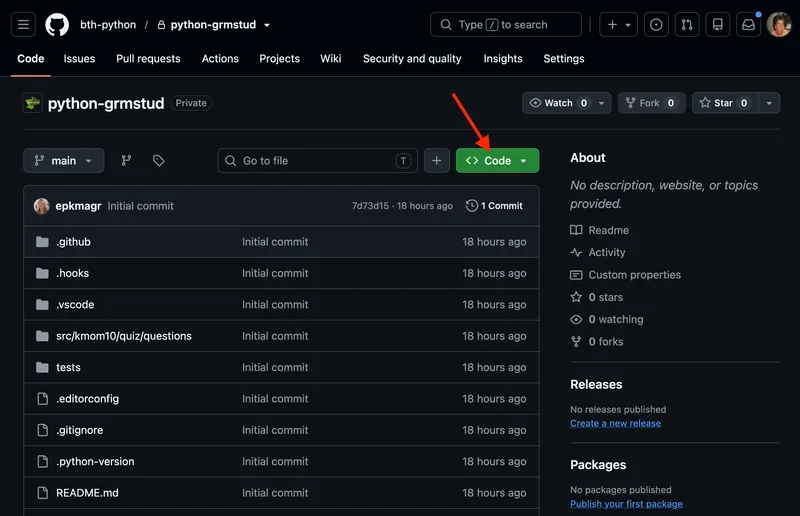Click epkmagr commit author avatar
The image size is (800, 516).
[41, 206]
